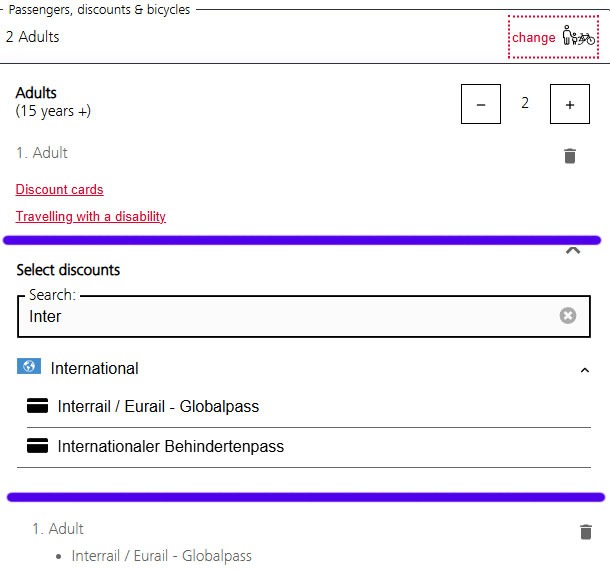
Task: Open Travelling with a disability link
Action: (91, 217)
